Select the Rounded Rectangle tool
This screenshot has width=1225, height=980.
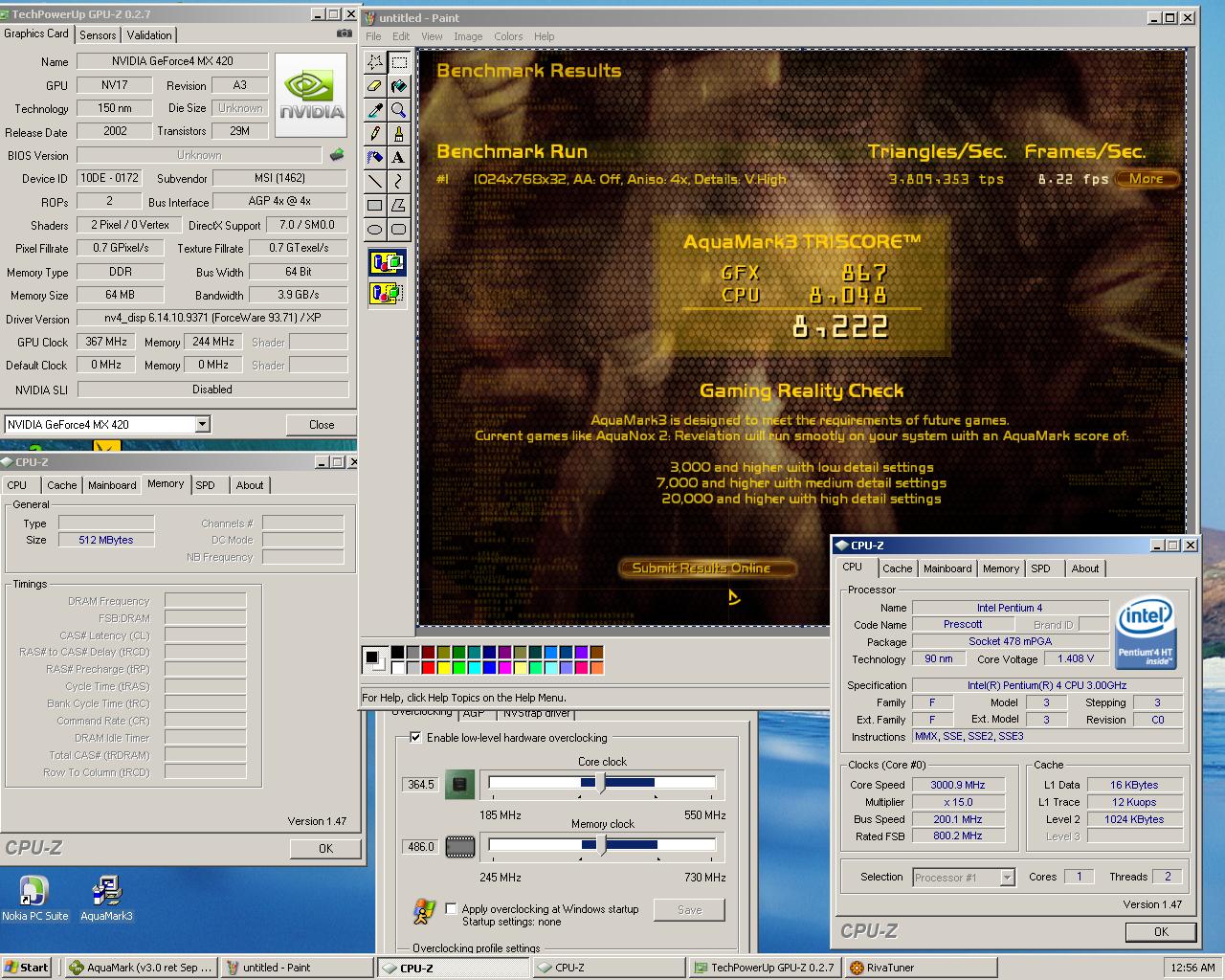(x=398, y=230)
